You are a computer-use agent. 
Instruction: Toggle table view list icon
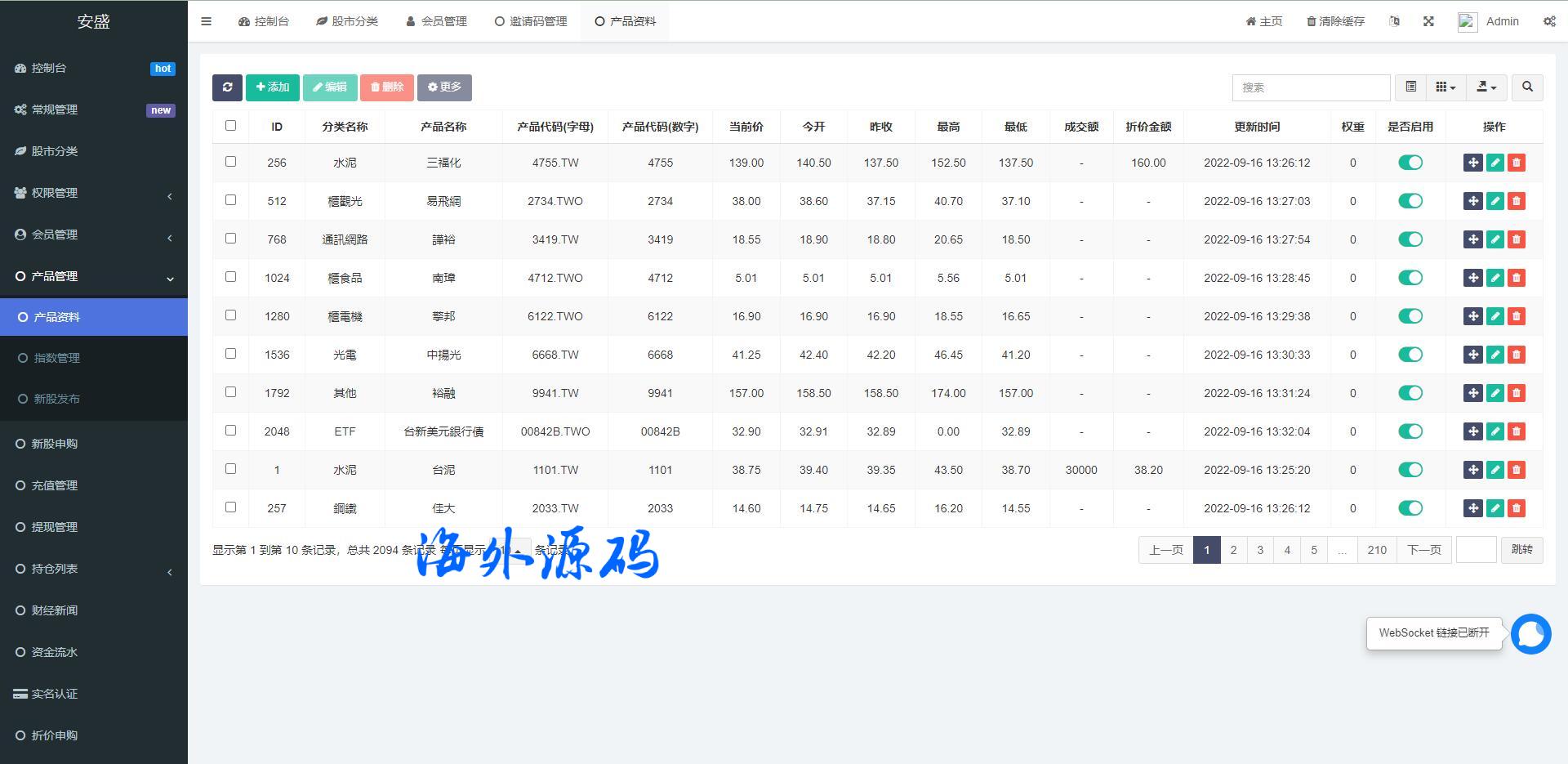click(1410, 87)
